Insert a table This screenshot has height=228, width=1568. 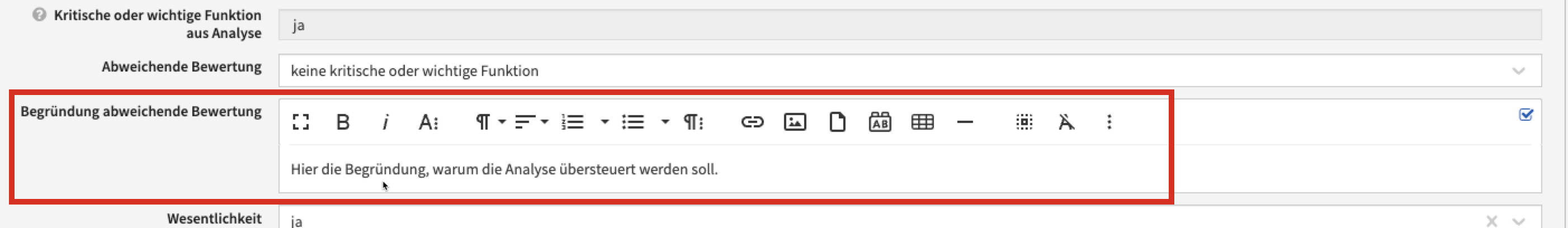[922, 122]
